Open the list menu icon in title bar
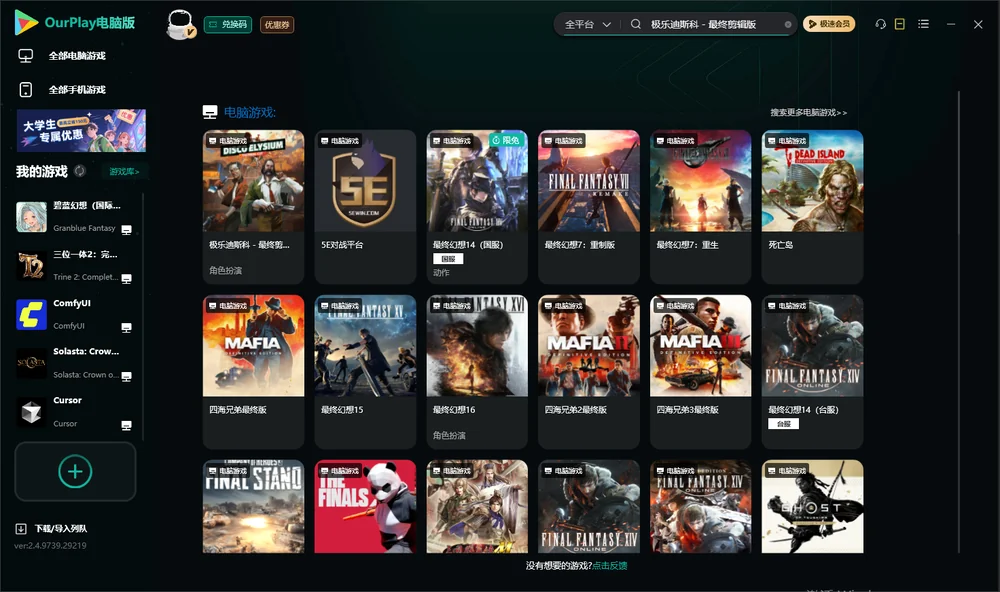 click(x=923, y=24)
